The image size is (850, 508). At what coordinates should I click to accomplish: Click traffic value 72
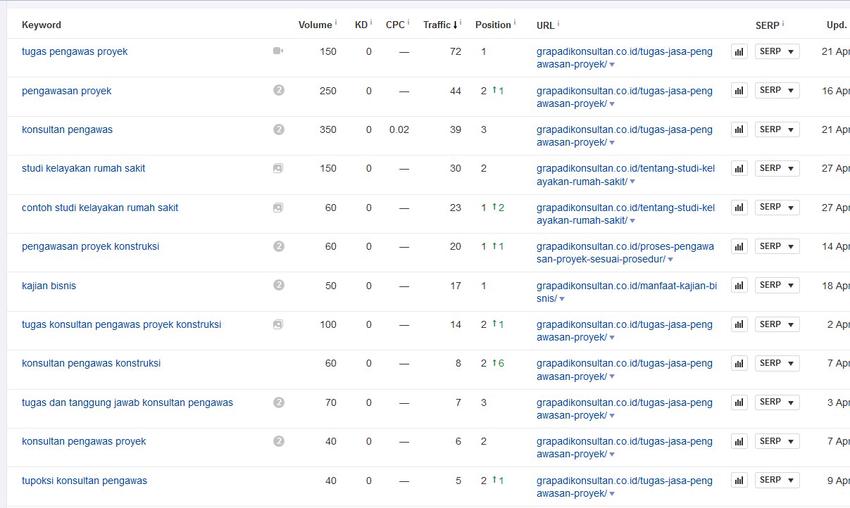coord(455,52)
